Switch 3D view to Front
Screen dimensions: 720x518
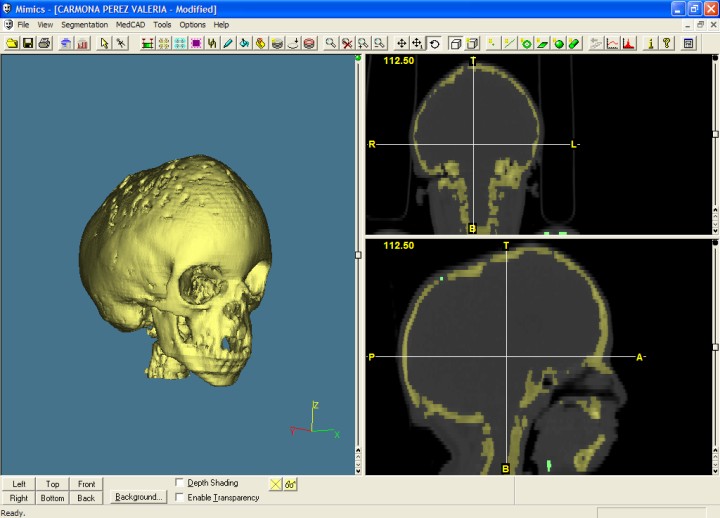click(x=87, y=484)
